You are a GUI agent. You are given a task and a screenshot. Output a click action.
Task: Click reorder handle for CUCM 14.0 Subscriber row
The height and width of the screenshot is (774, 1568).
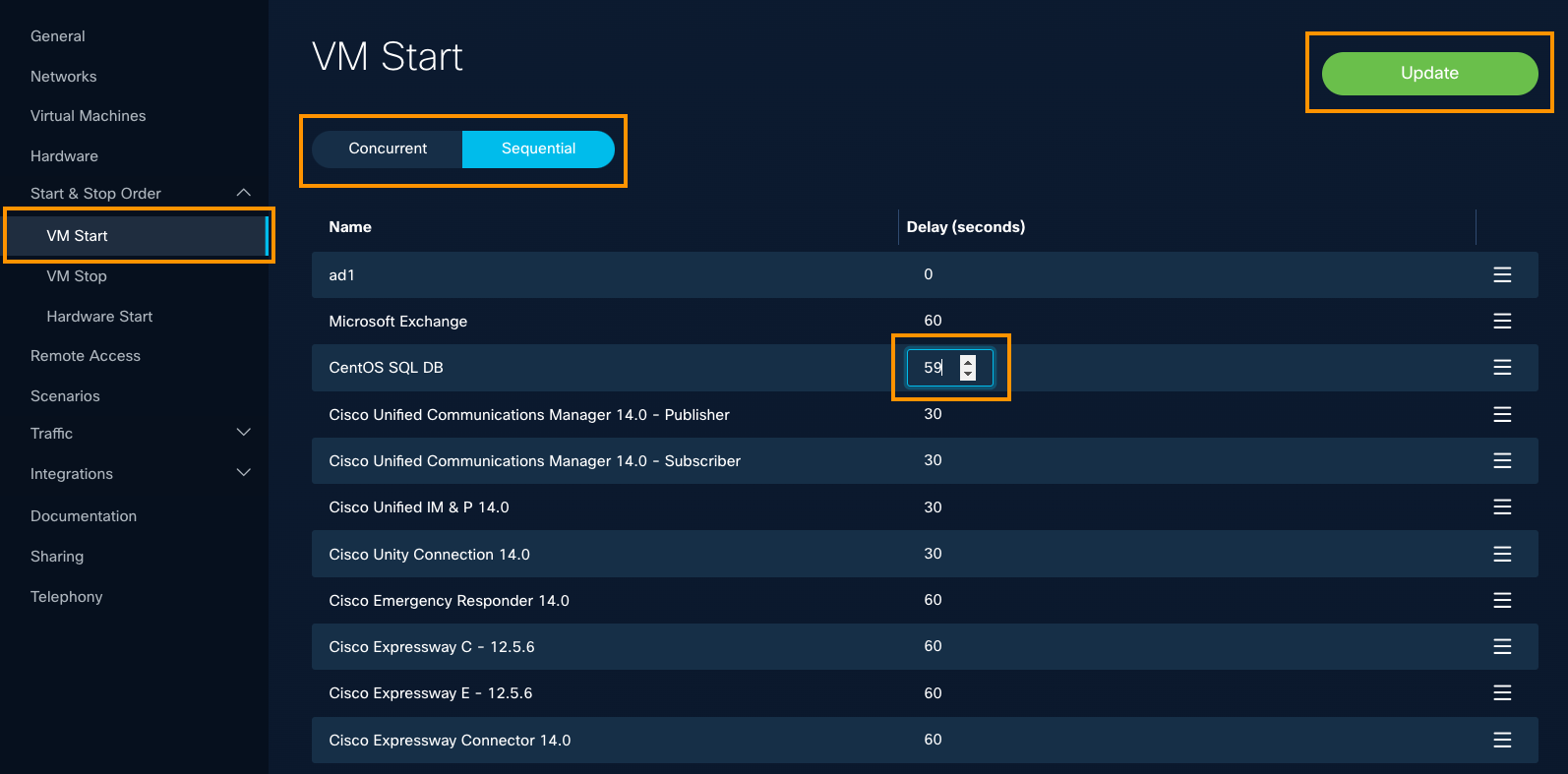click(1502, 460)
